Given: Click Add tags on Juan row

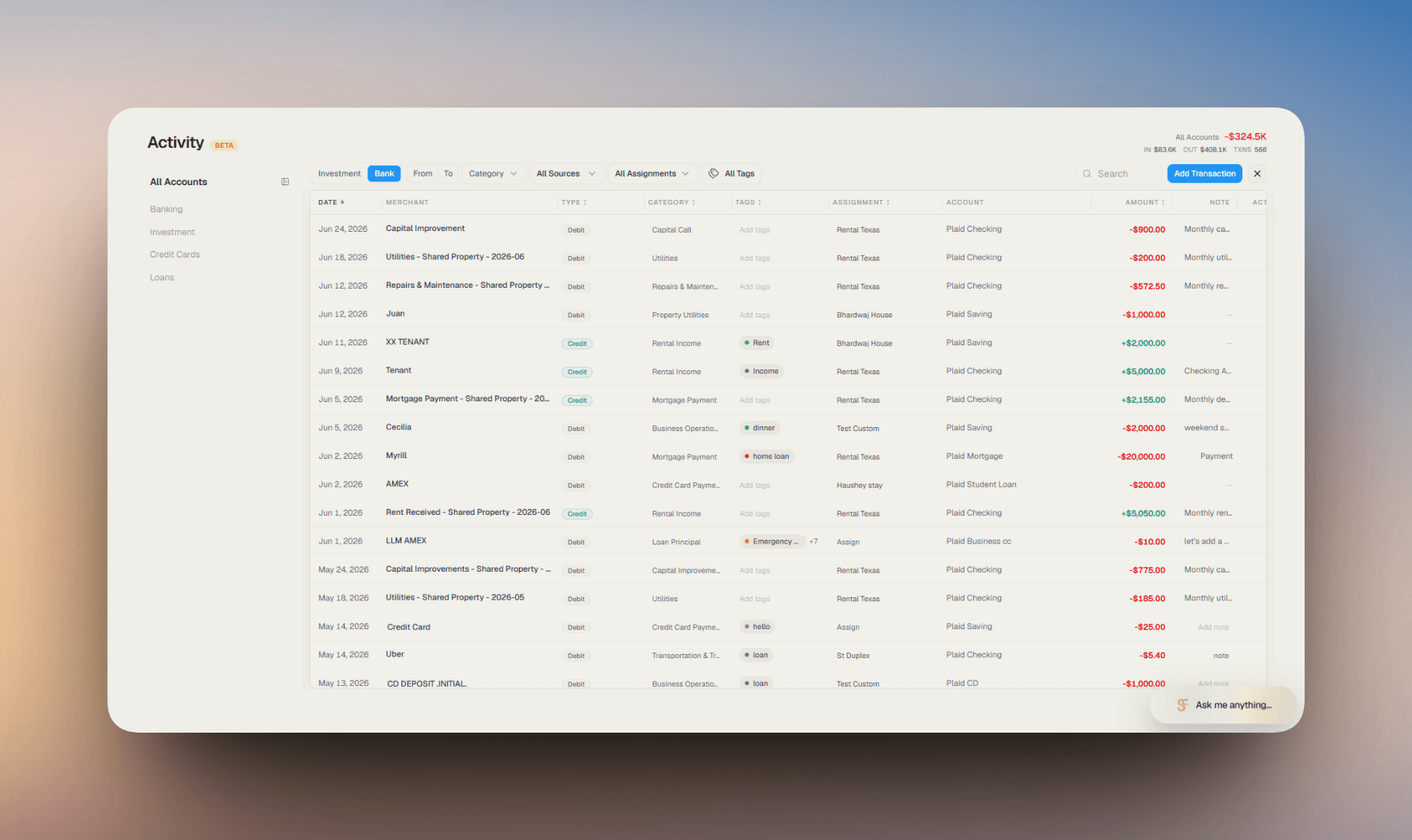Looking at the screenshot, I should coord(755,315).
